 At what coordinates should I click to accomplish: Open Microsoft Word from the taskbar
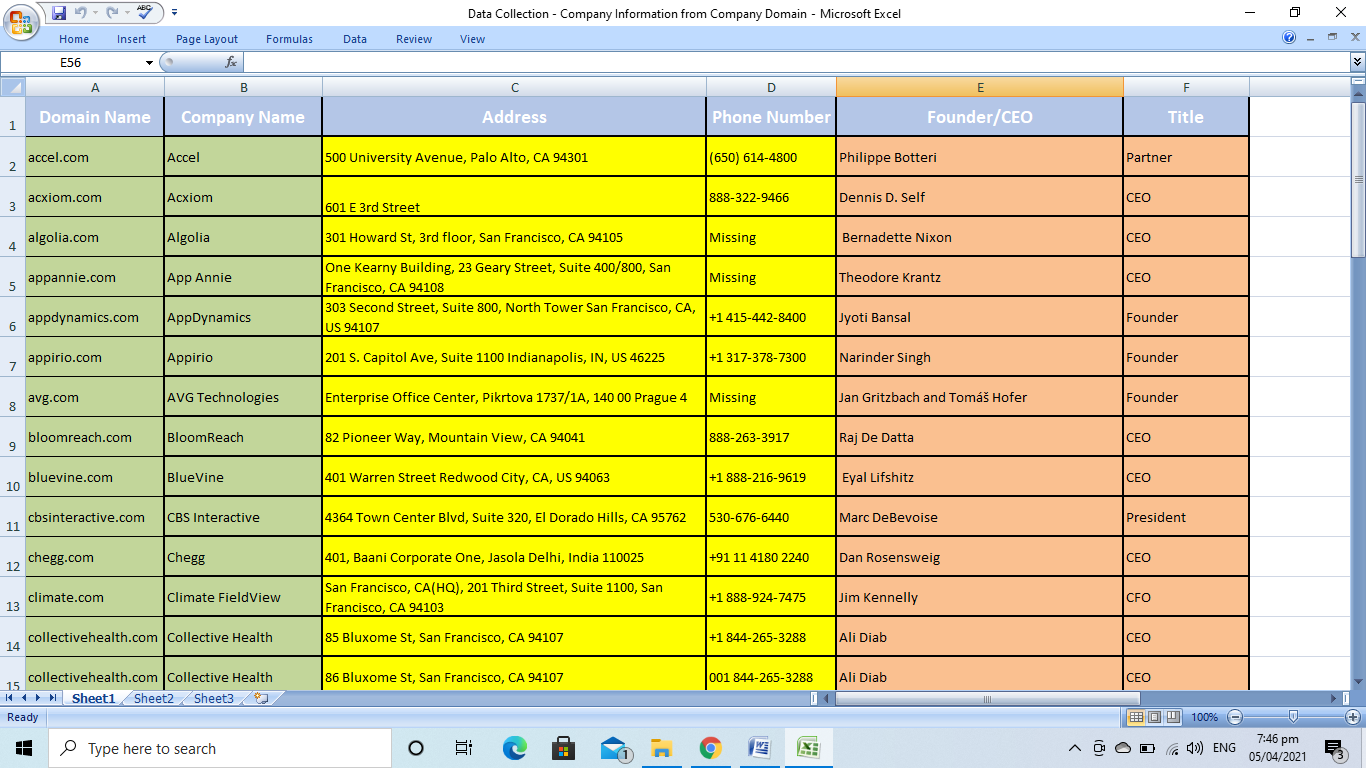(x=760, y=748)
